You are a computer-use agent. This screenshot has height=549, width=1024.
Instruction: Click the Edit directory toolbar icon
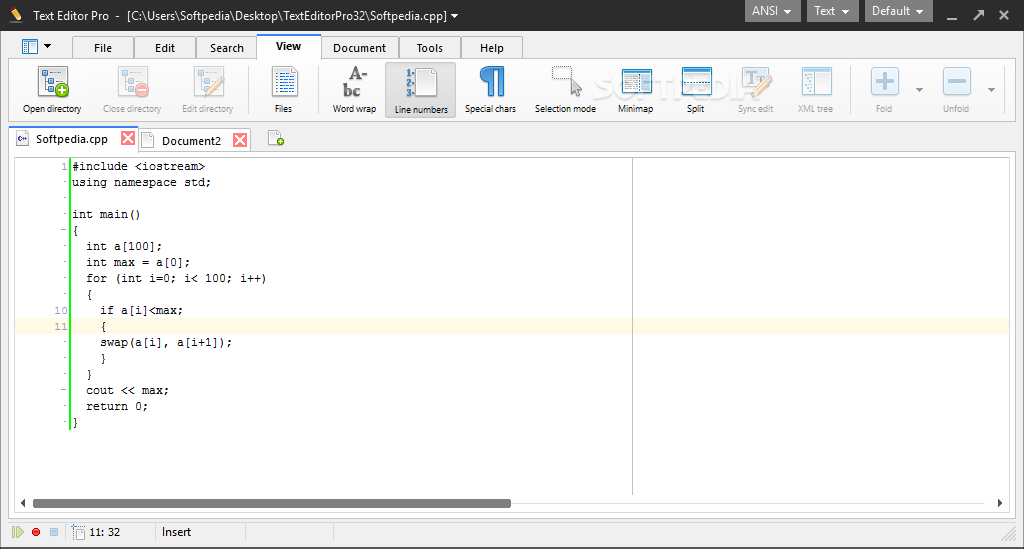[208, 89]
